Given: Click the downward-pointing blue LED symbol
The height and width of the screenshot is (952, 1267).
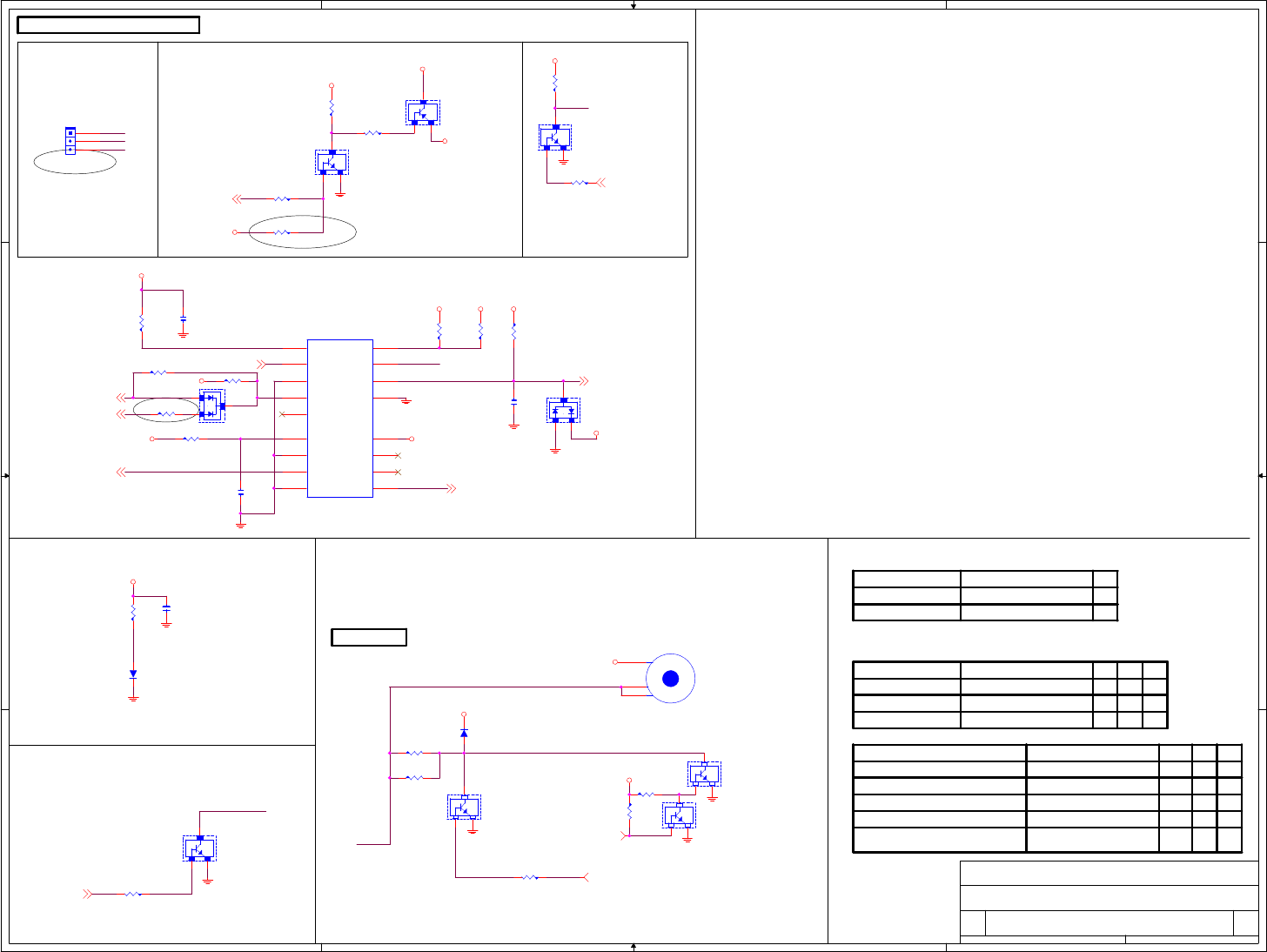Looking at the screenshot, I should [133, 674].
